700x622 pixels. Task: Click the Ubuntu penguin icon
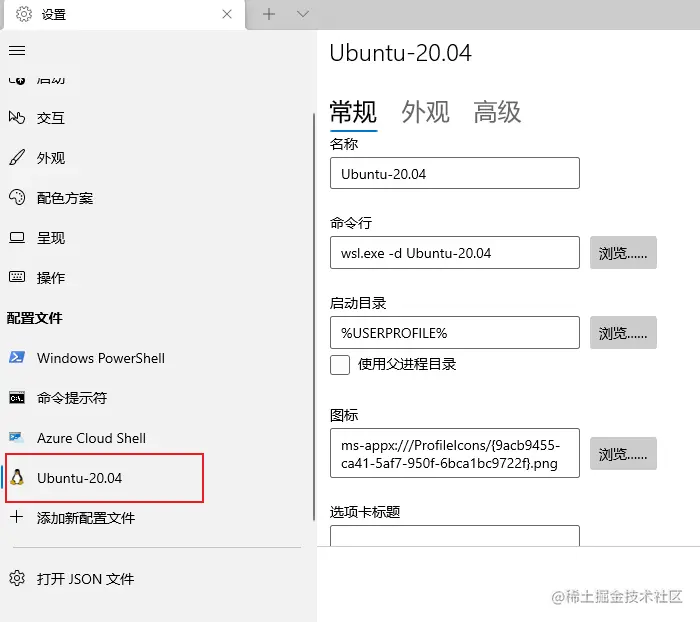click(x=17, y=478)
